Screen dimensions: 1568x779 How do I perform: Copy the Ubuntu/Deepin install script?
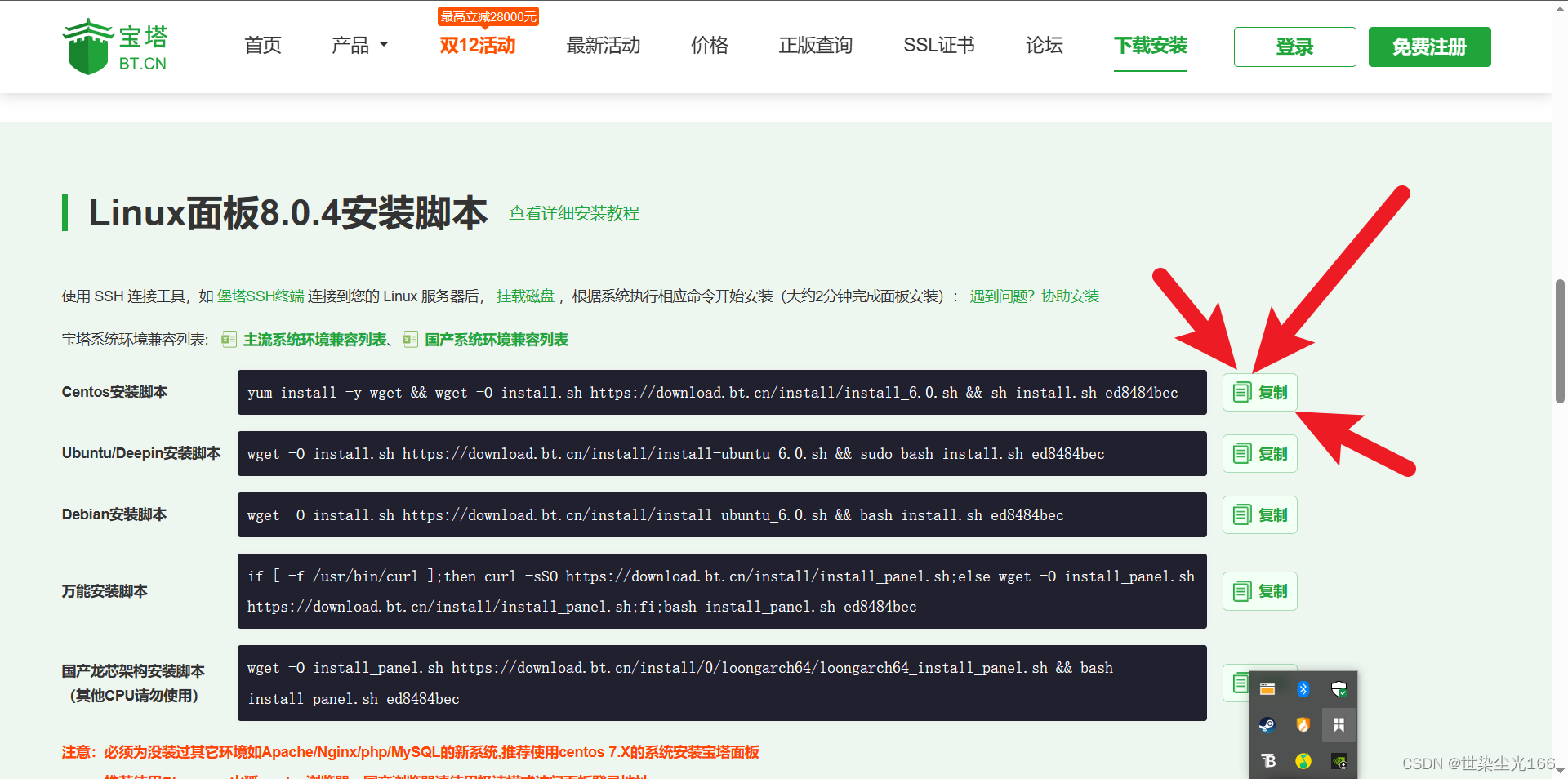[x=1259, y=454]
